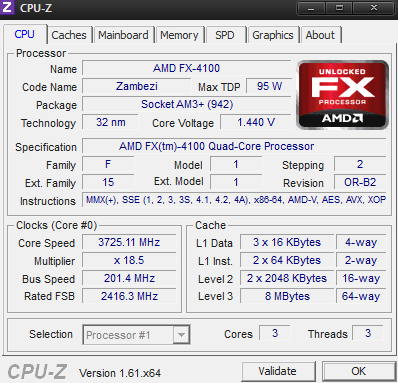The height and width of the screenshot is (383, 398).
Task: Open the Mainboard tab
Action: point(123,35)
